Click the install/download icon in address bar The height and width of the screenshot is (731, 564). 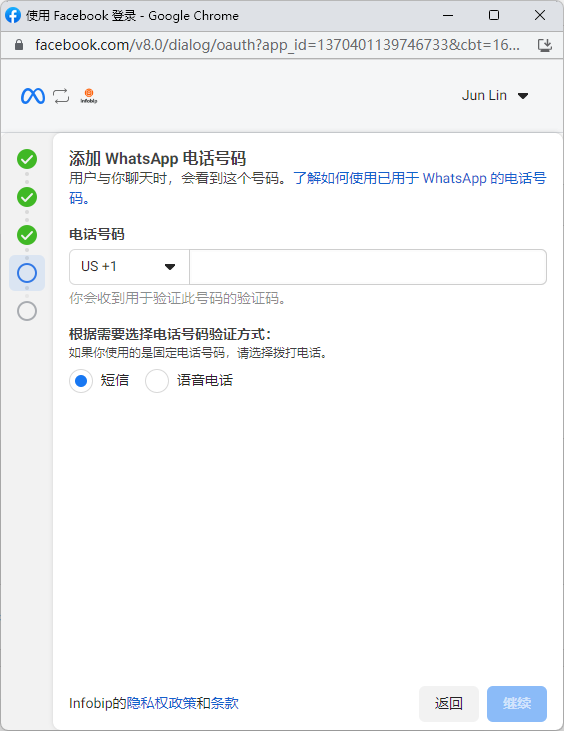click(x=544, y=45)
